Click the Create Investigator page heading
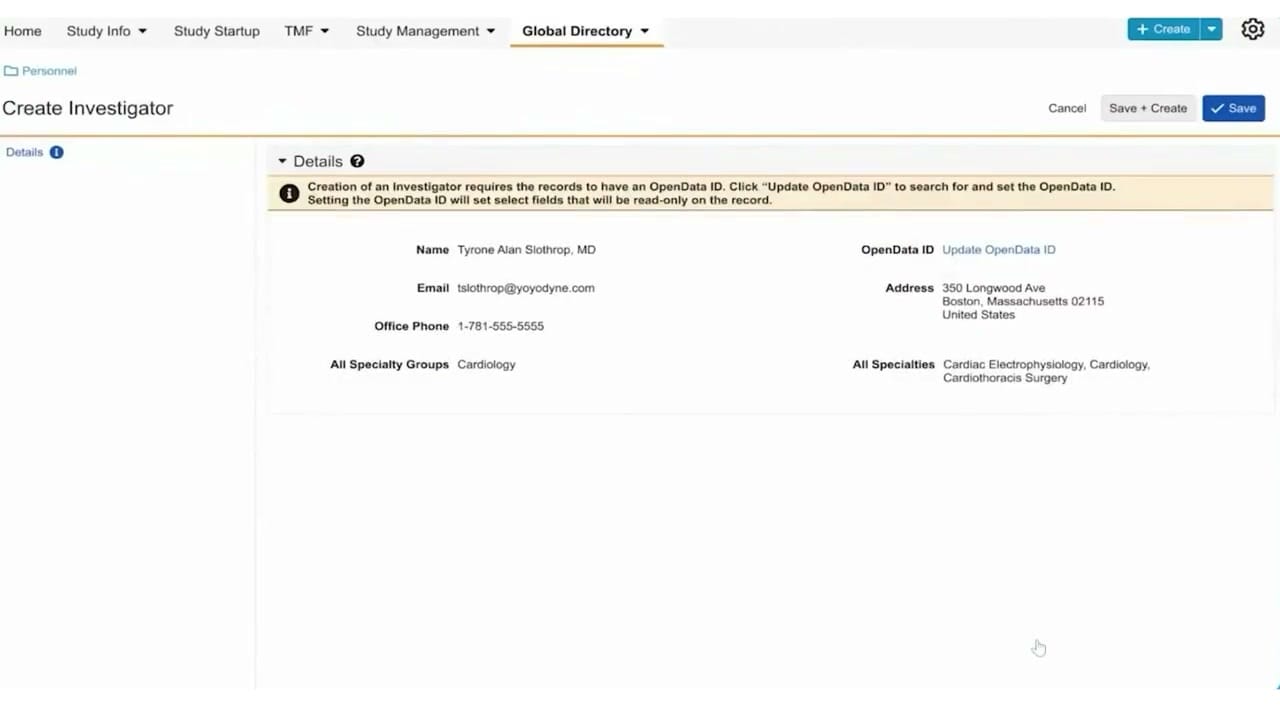Screen dimensions: 1280x720 coord(88,108)
